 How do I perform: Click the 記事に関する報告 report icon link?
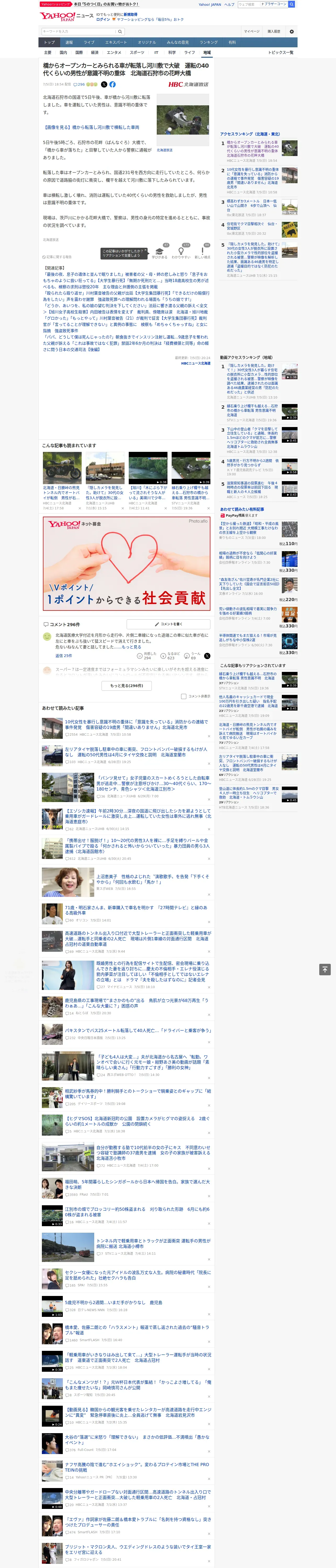coord(57,257)
